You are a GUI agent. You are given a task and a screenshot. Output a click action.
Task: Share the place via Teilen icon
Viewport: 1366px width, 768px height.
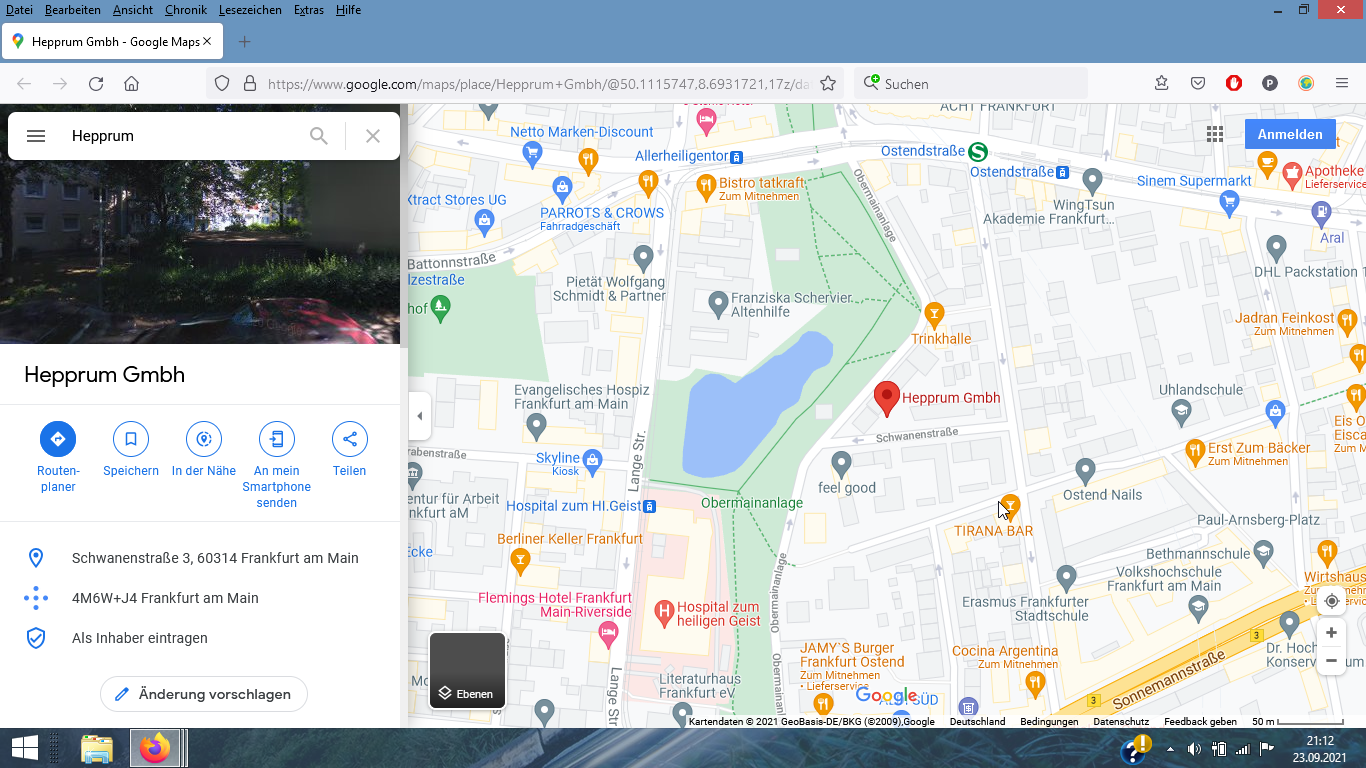coord(350,439)
